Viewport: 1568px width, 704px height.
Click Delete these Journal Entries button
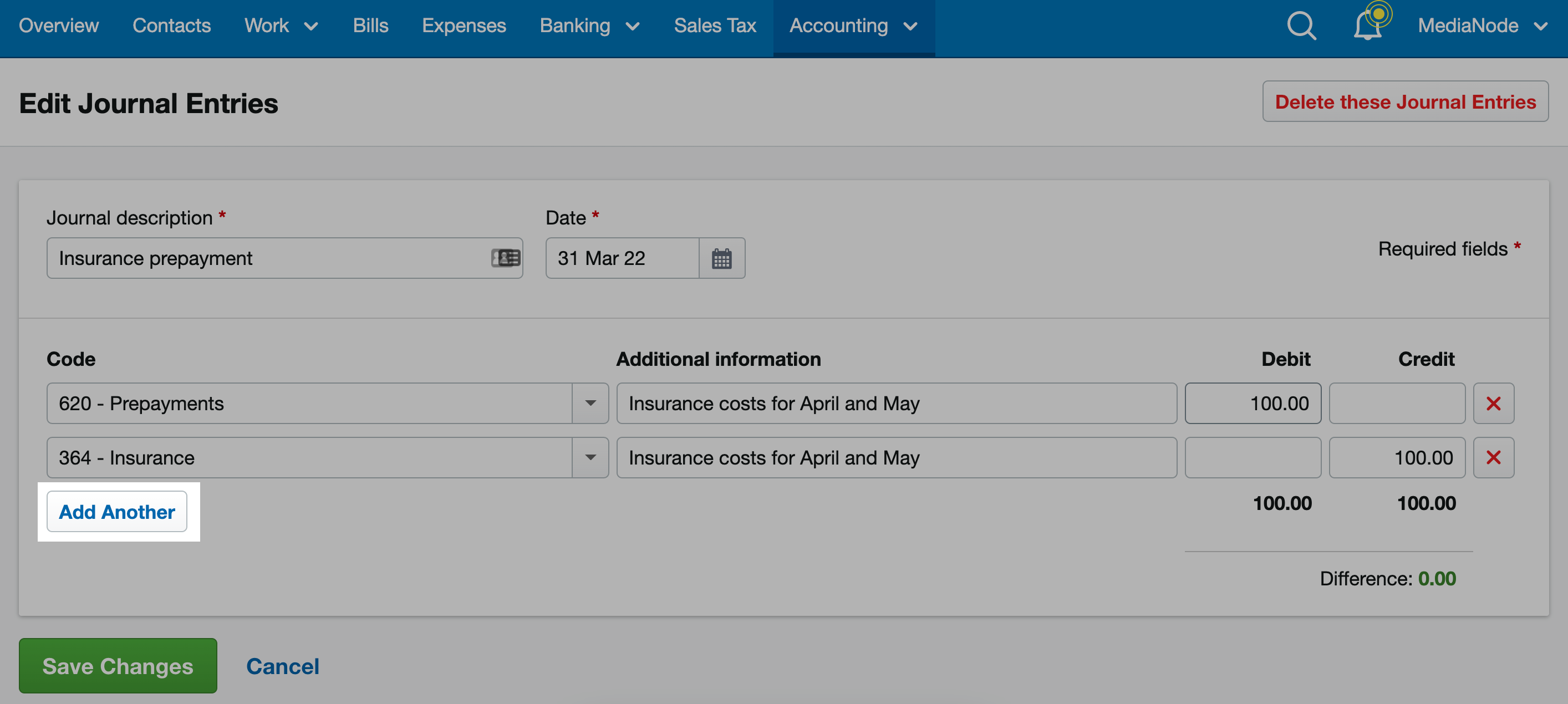pyautogui.click(x=1405, y=101)
